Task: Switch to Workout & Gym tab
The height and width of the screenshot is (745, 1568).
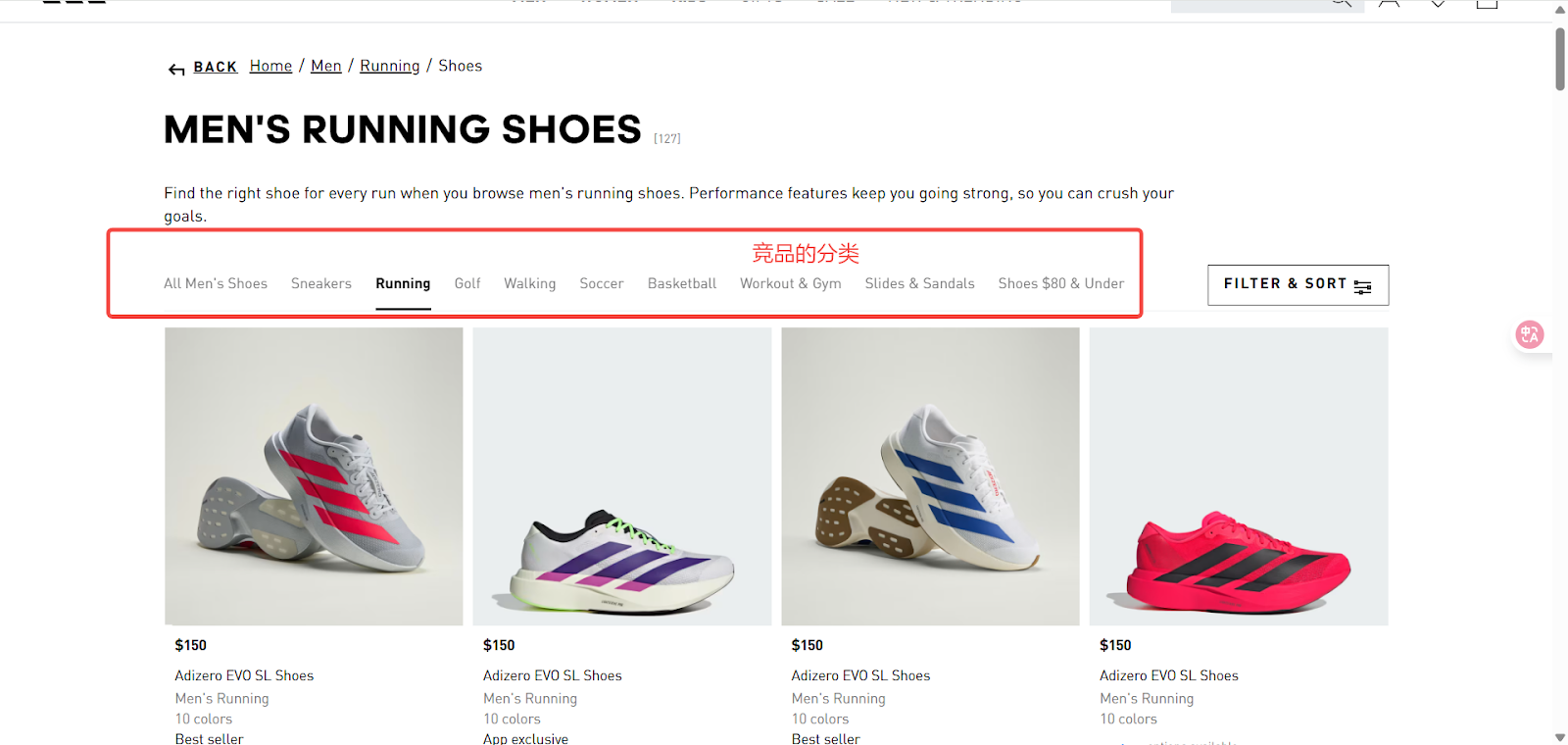Action: pos(790,283)
